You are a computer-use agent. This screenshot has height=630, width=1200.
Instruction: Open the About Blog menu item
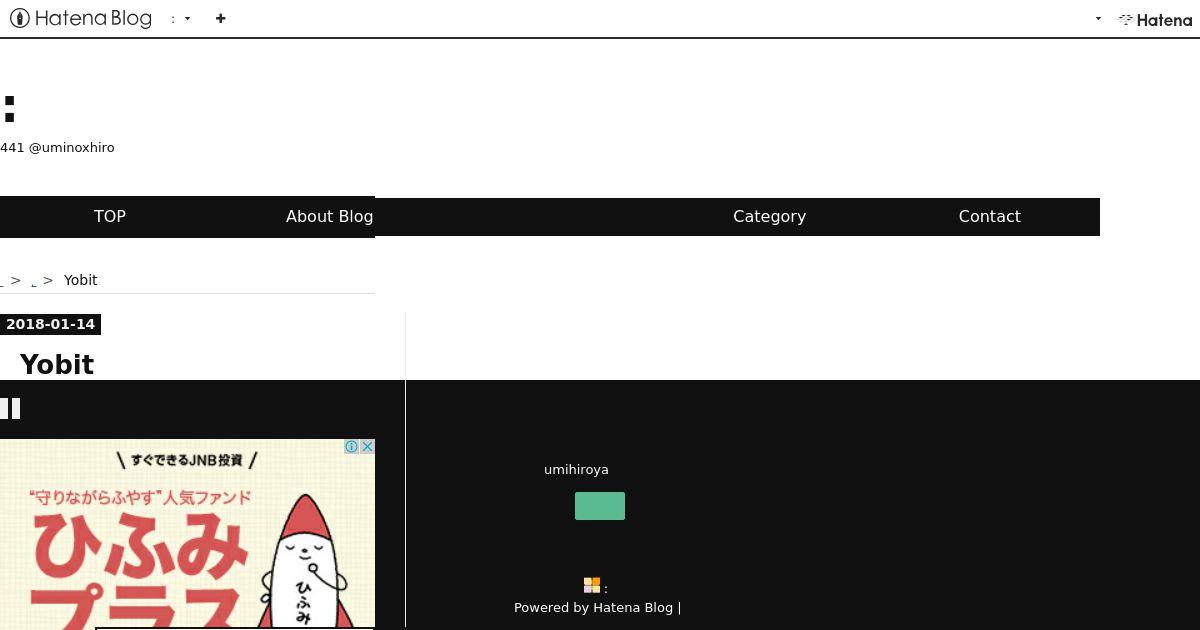pos(329,216)
